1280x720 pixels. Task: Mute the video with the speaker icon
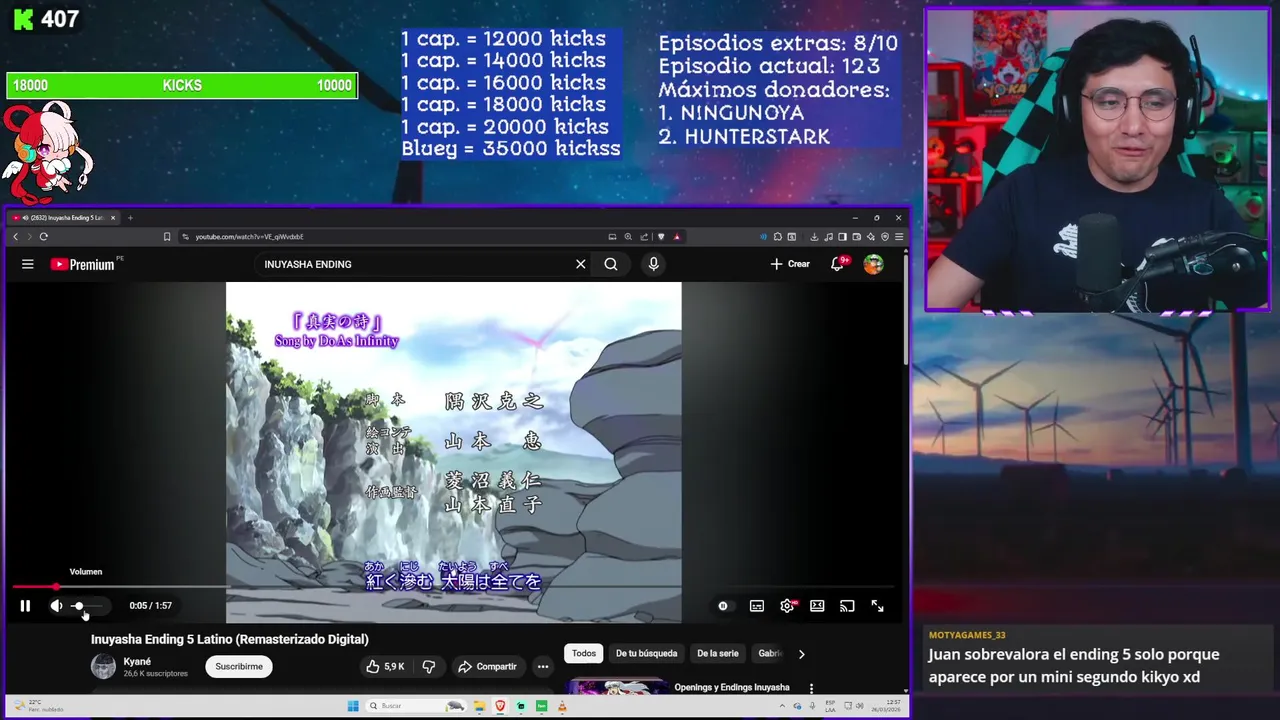click(56, 606)
